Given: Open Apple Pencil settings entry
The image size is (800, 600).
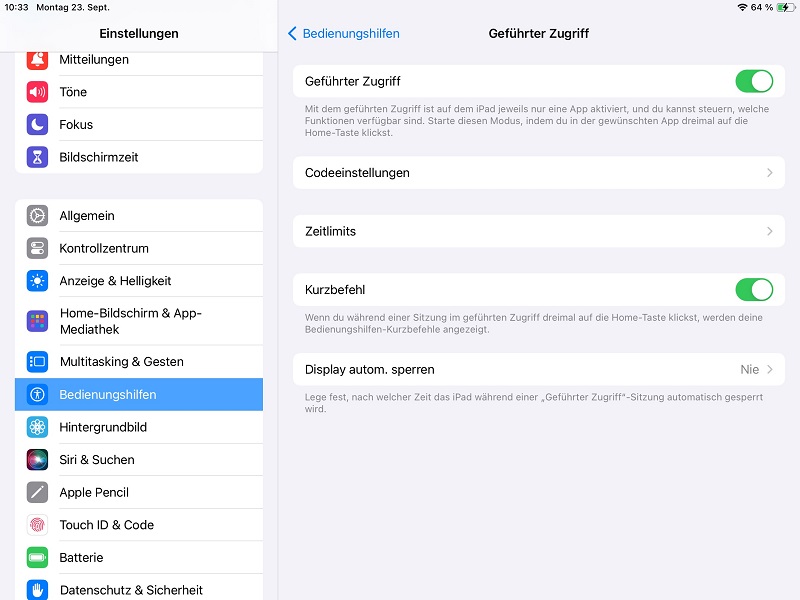Looking at the screenshot, I should point(139,492).
